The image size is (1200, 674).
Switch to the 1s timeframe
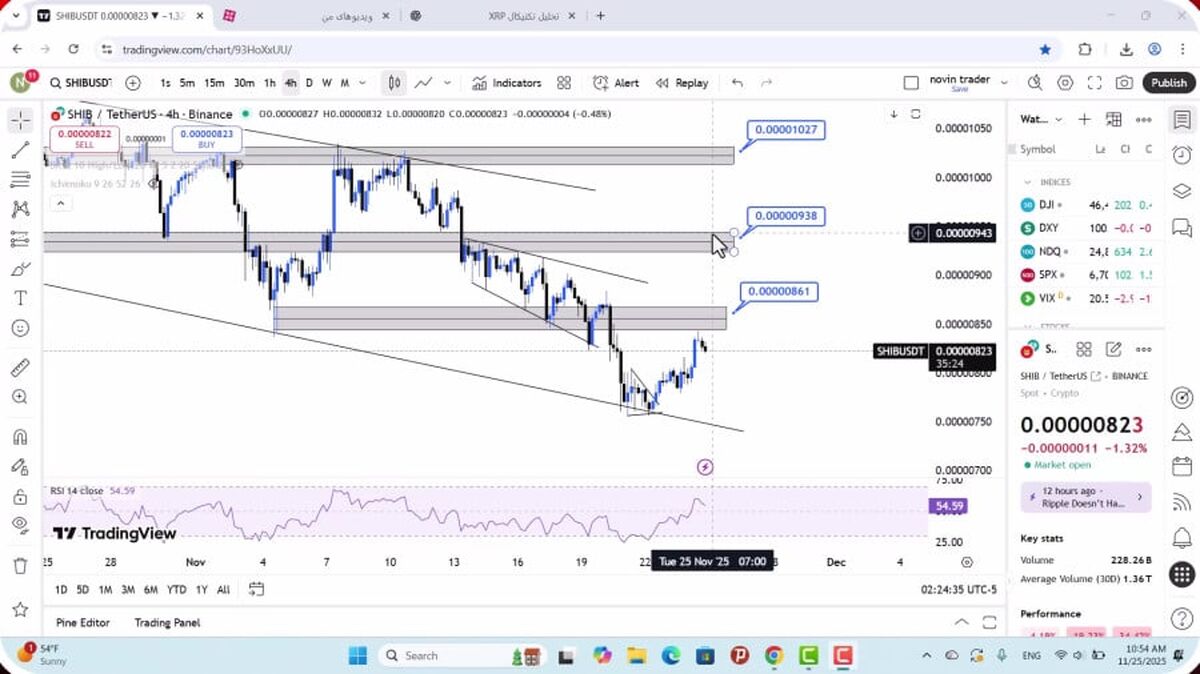pyautogui.click(x=165, y=83)
